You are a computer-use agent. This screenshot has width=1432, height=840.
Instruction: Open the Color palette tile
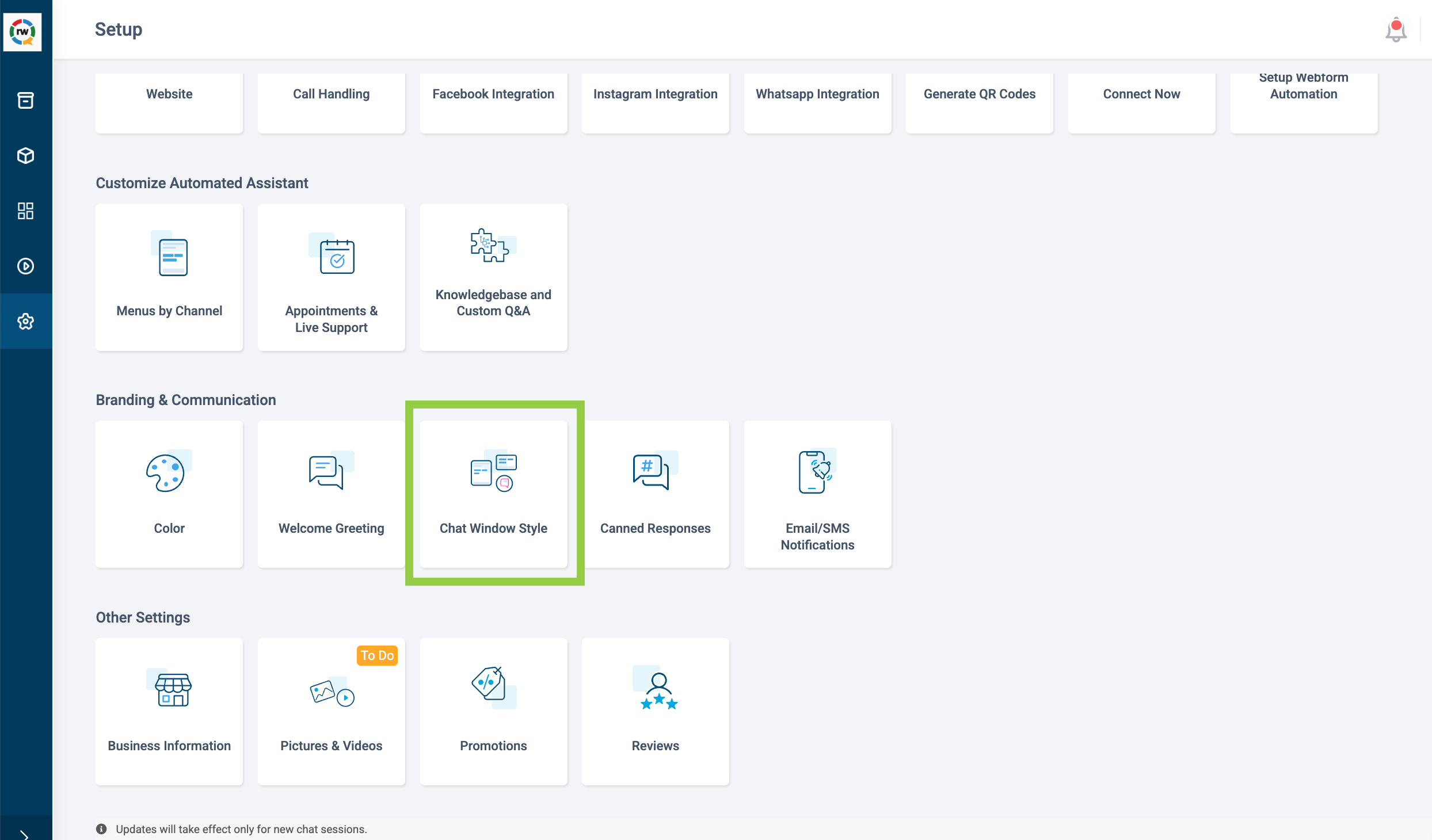tap(169, 494)
